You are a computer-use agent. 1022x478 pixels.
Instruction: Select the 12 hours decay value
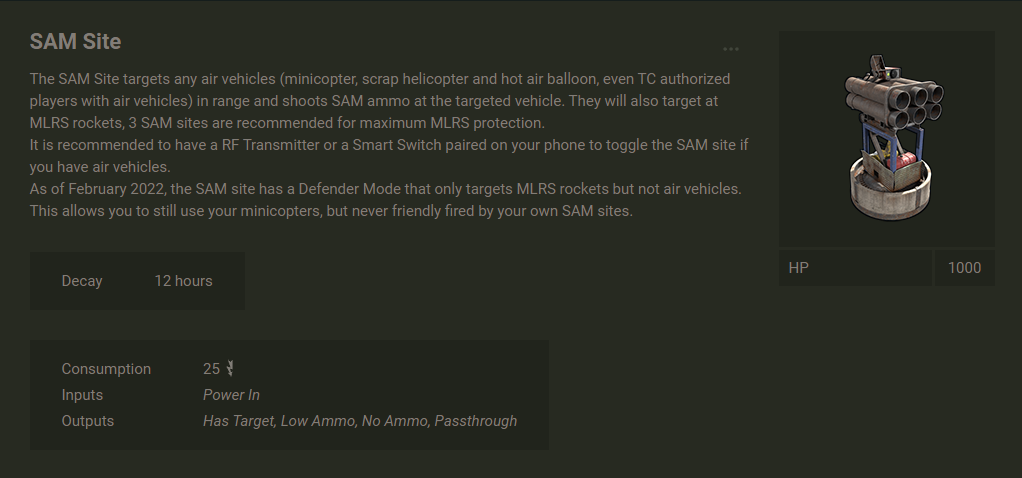(x=183, y=281)
